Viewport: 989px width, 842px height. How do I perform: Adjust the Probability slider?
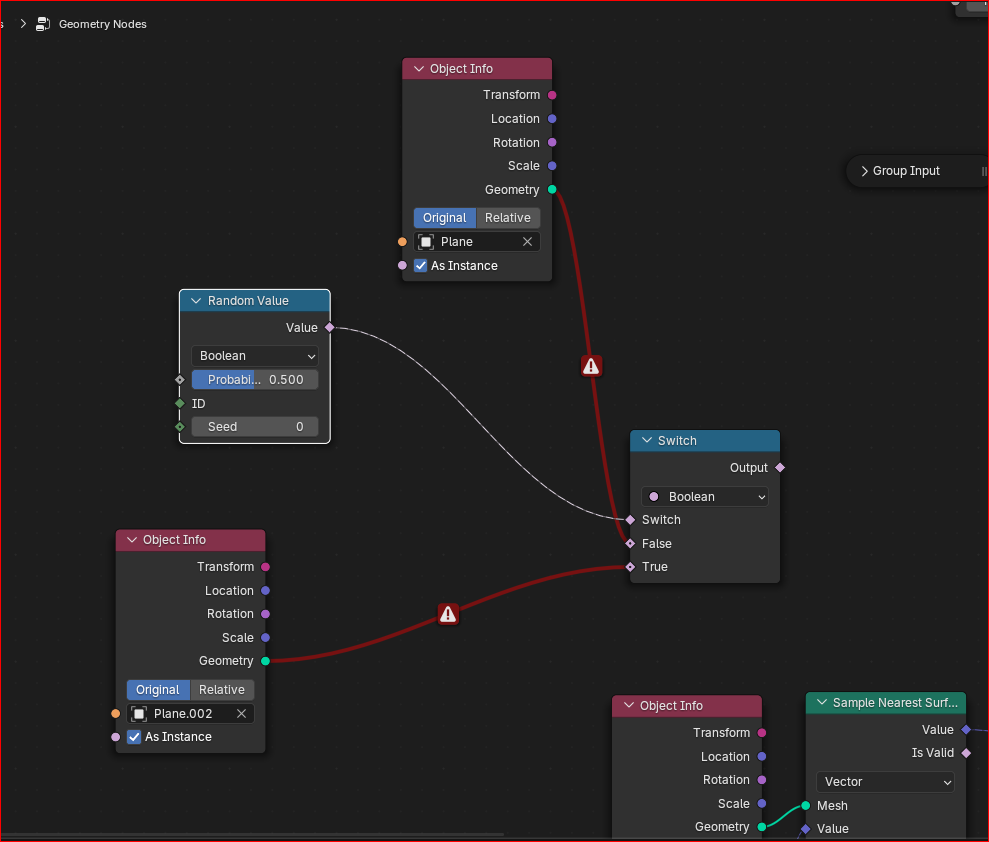pos(255,380)
